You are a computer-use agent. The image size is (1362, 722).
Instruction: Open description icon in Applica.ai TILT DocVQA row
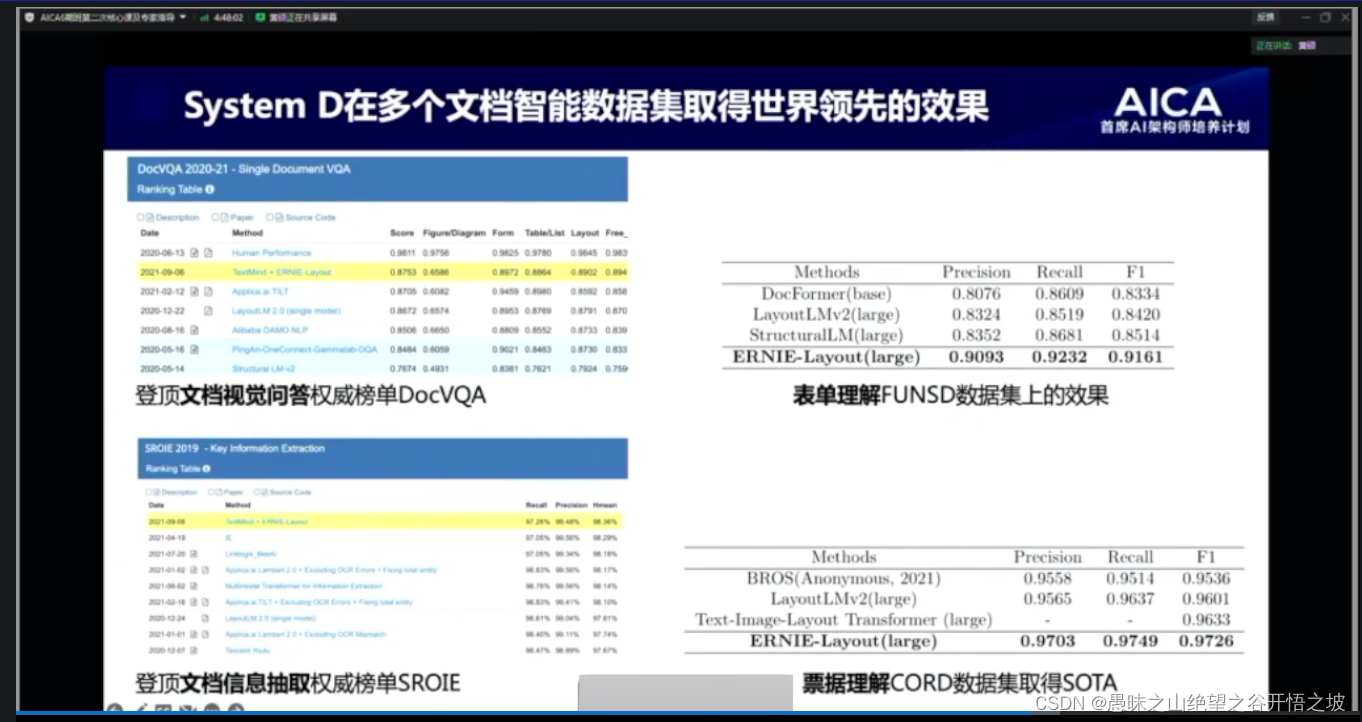click(195, 291)
